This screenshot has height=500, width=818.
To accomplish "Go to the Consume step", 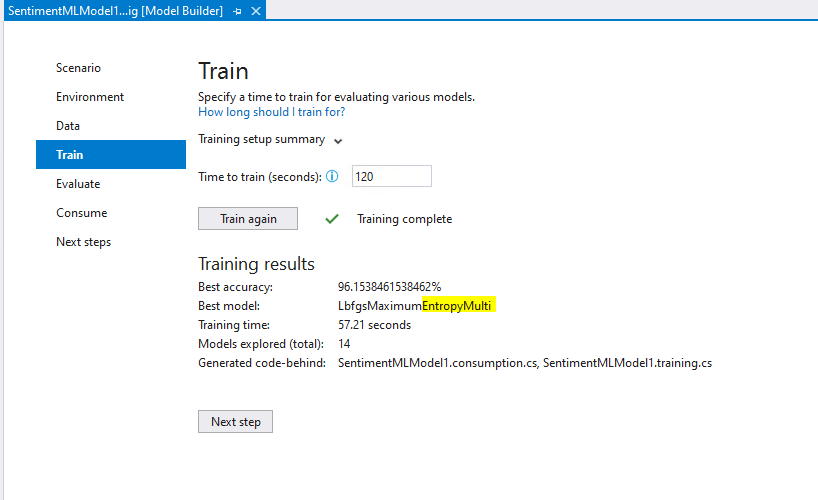I will click(x=82, y=213).
